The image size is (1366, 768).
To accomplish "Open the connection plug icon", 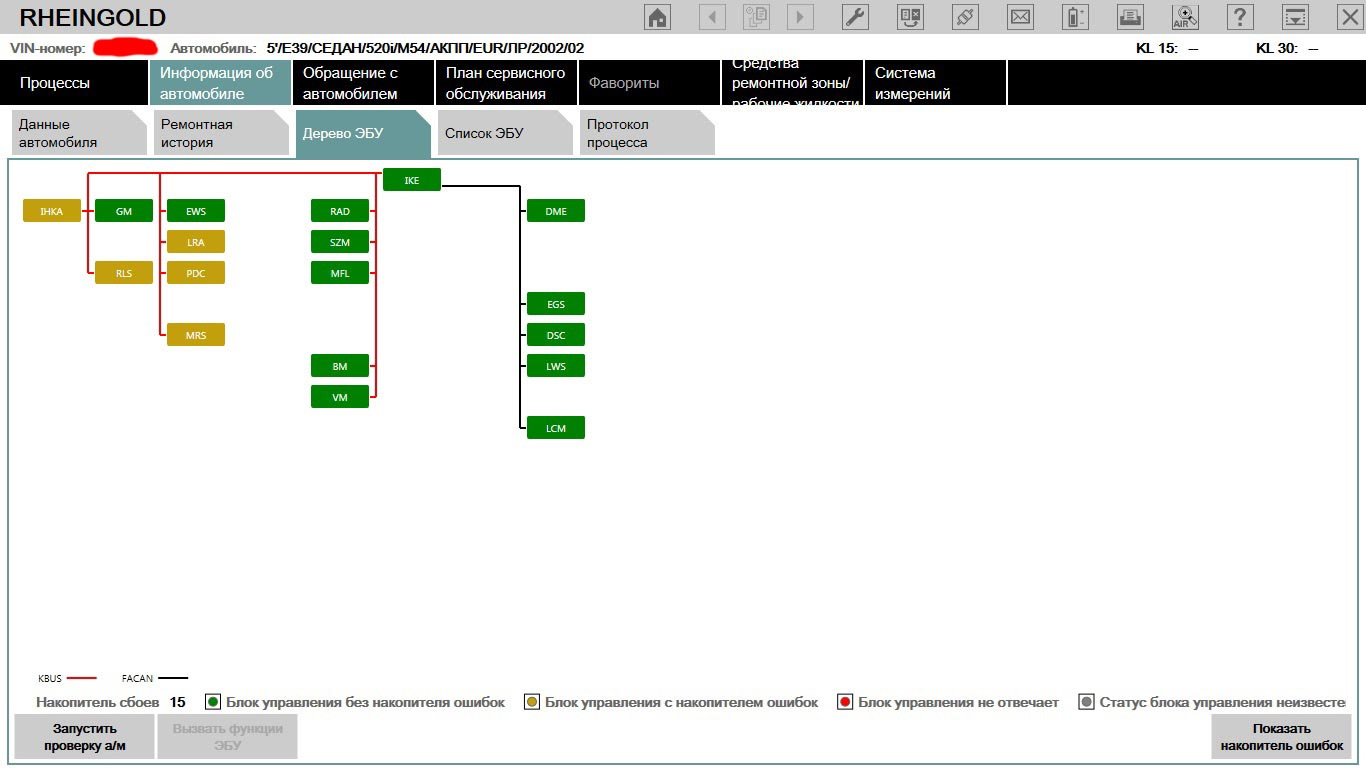I will click(x=965, y=17).
